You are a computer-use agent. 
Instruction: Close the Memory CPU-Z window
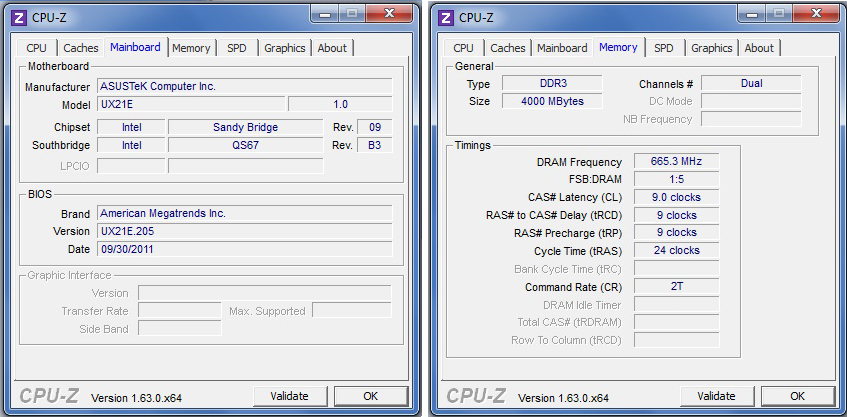coord(816,14)
